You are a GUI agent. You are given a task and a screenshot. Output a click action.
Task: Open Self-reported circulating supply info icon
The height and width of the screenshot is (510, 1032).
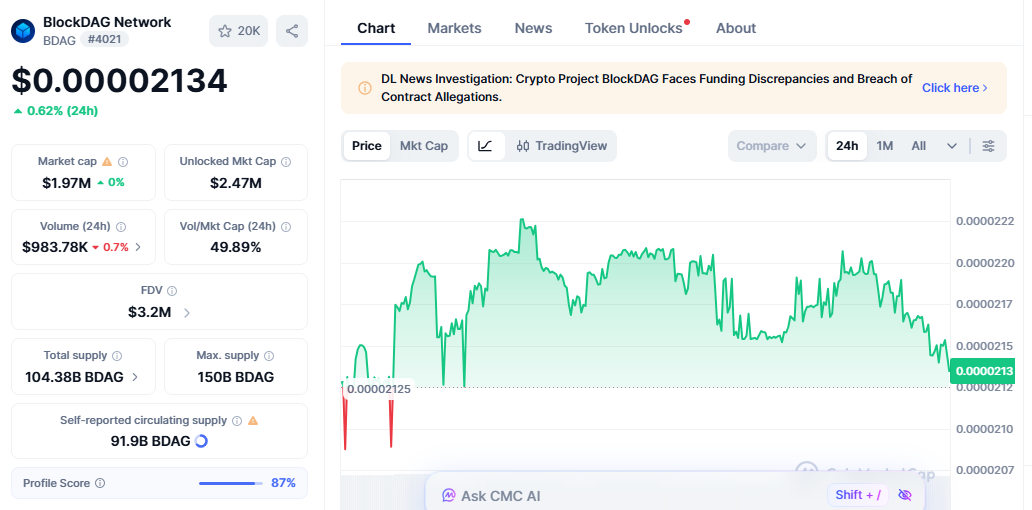237,421
